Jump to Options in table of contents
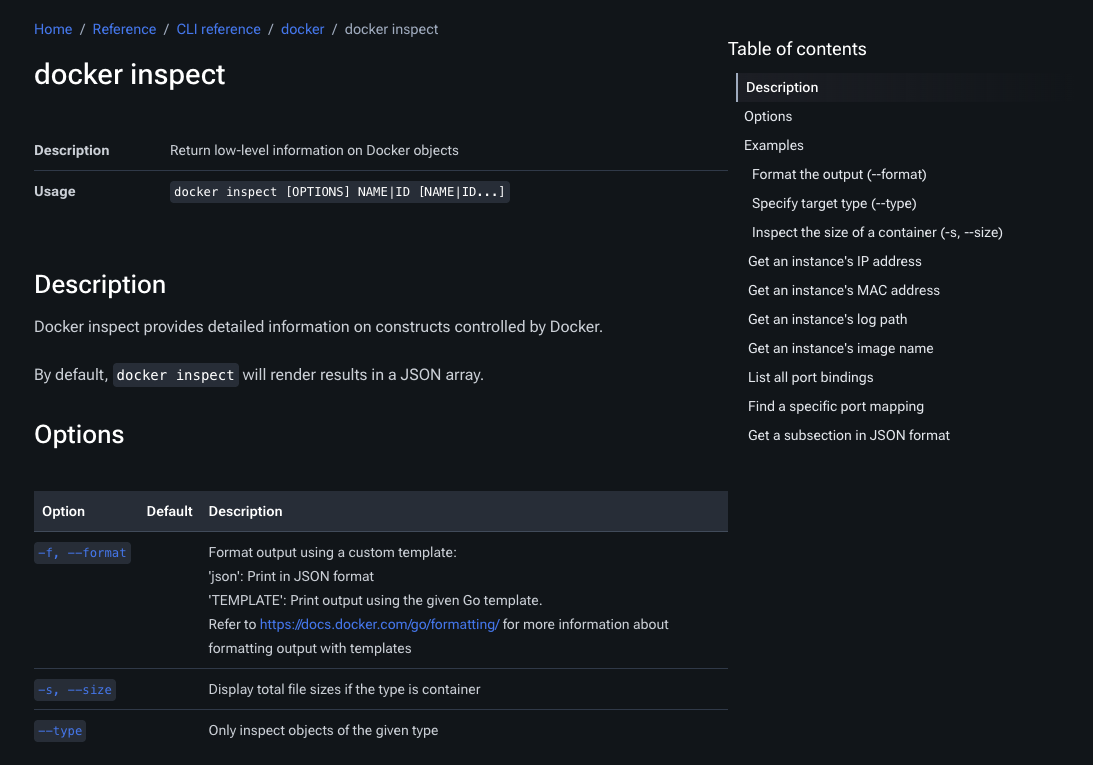The height and width of the screenshot is (765, 1093). pyautogui.click(x=768, y=116)
